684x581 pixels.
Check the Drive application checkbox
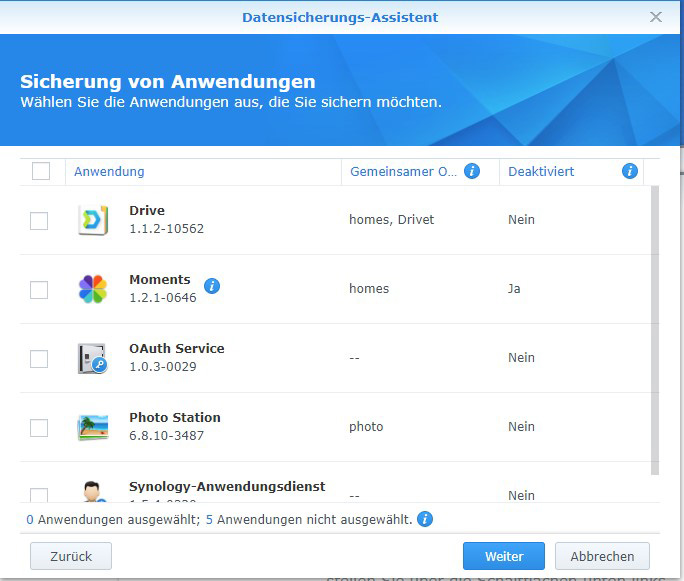[x=39, y=221]
